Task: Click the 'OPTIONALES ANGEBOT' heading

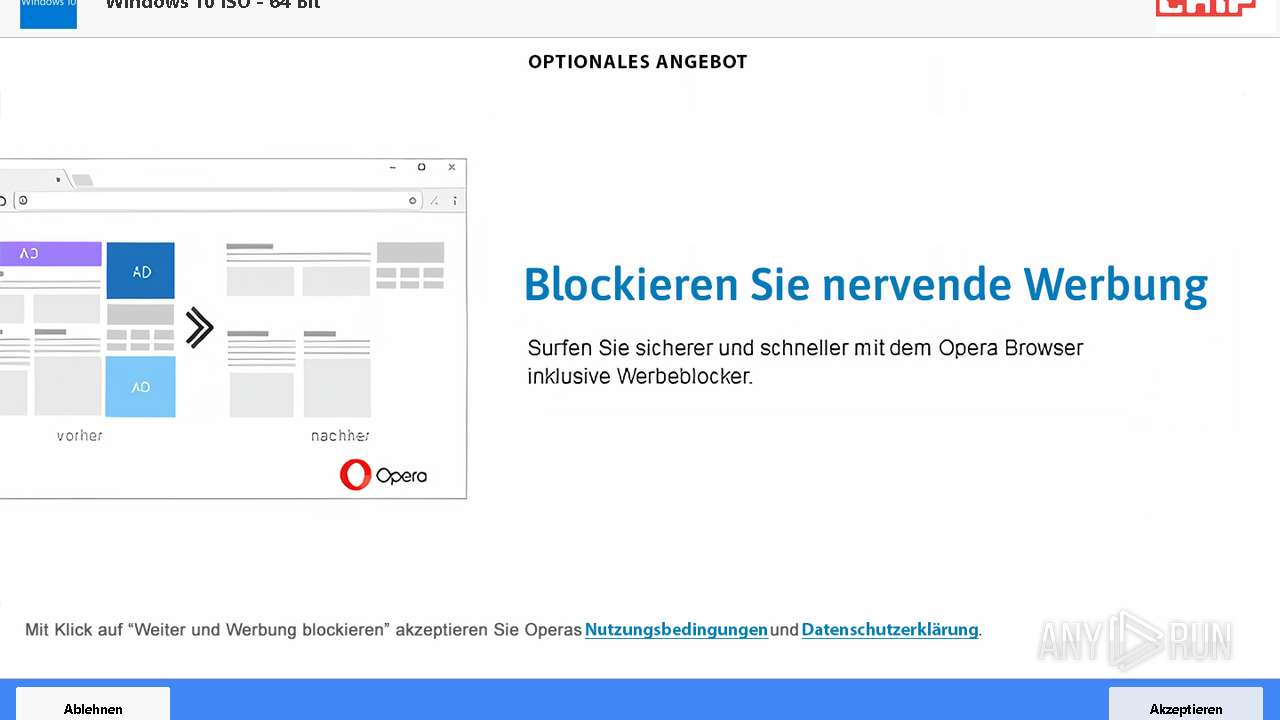Action: tap(638, 62)
